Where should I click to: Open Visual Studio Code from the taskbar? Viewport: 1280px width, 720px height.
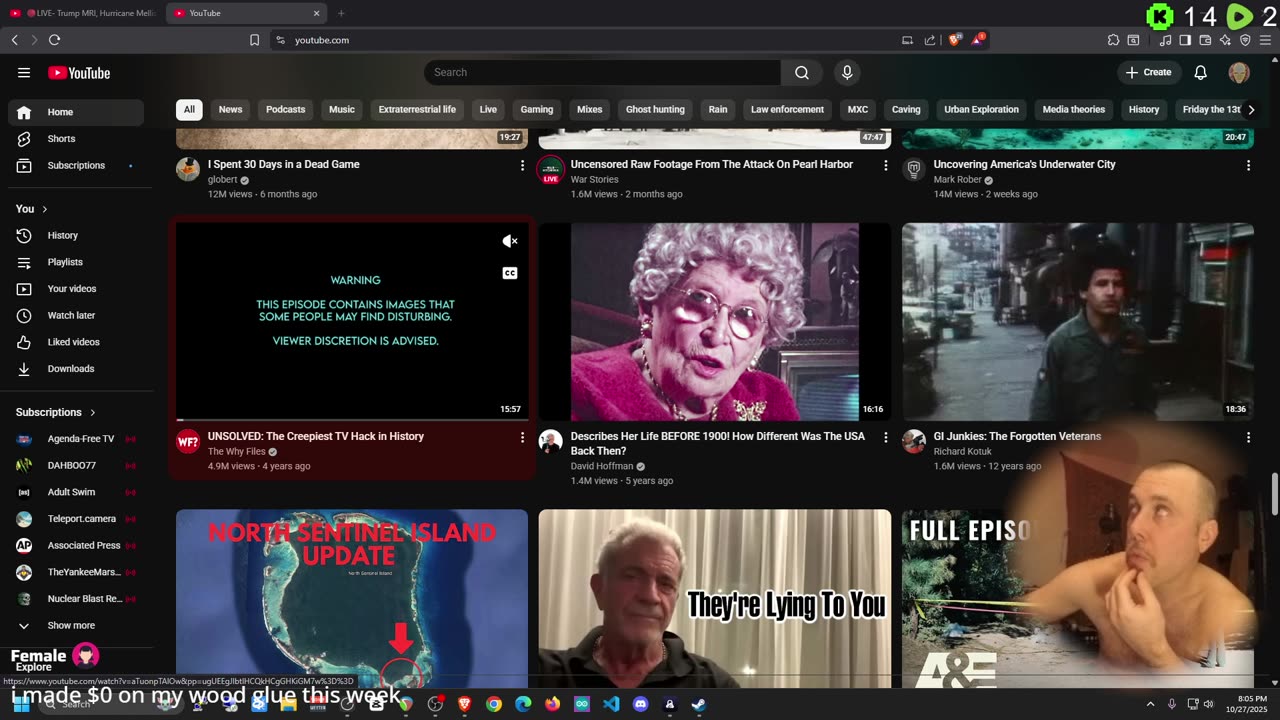click(x=611, y=704)
